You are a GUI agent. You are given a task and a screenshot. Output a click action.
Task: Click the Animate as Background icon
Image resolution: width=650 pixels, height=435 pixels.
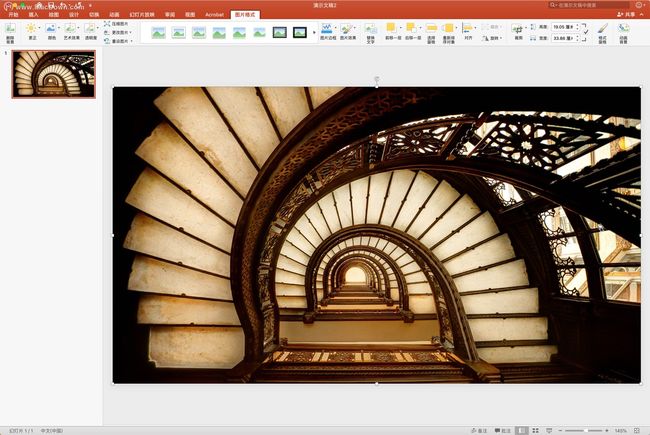pos(623,29)
